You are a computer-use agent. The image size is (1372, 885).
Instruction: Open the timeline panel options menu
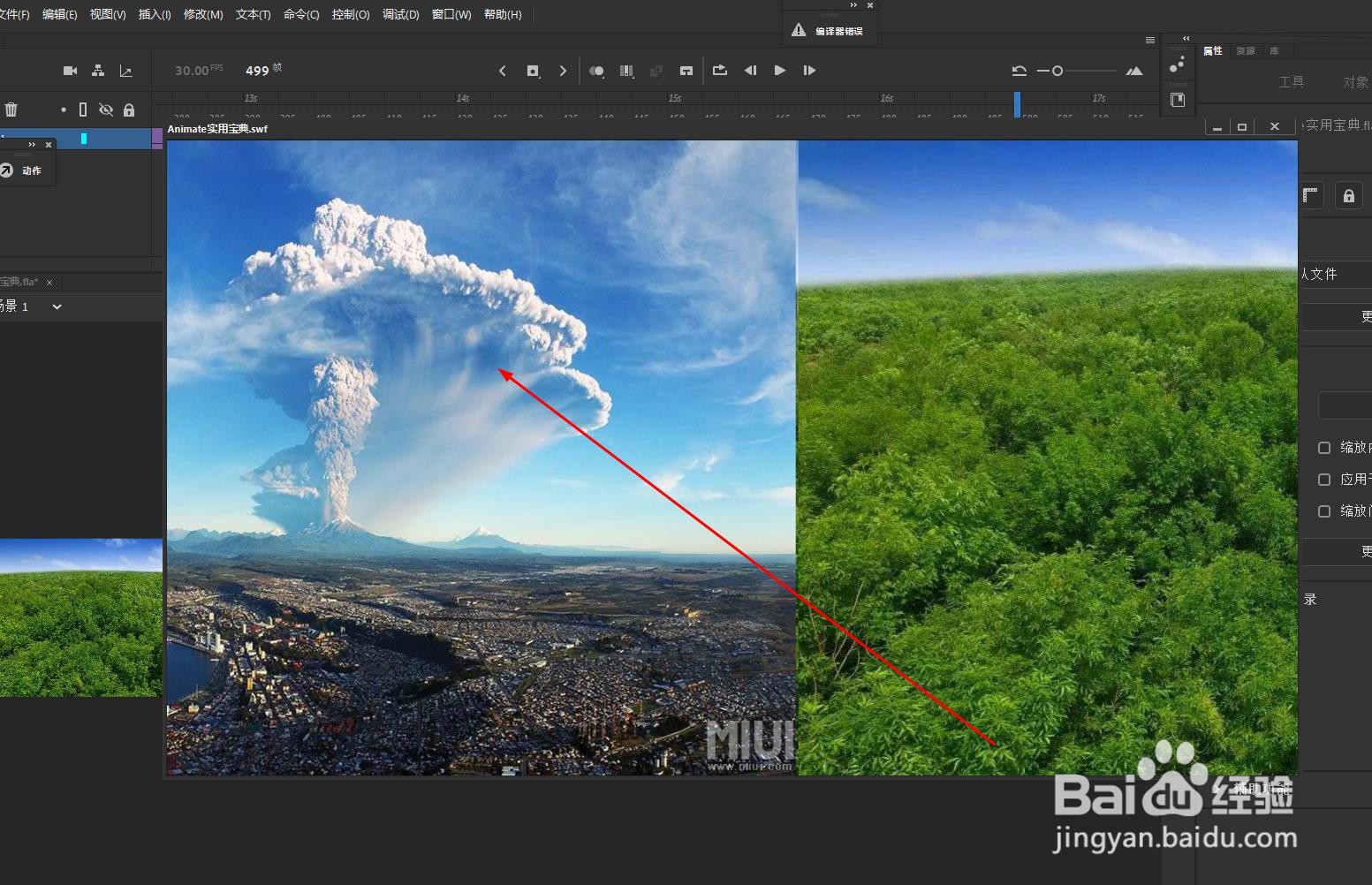tap(1149, 40)
